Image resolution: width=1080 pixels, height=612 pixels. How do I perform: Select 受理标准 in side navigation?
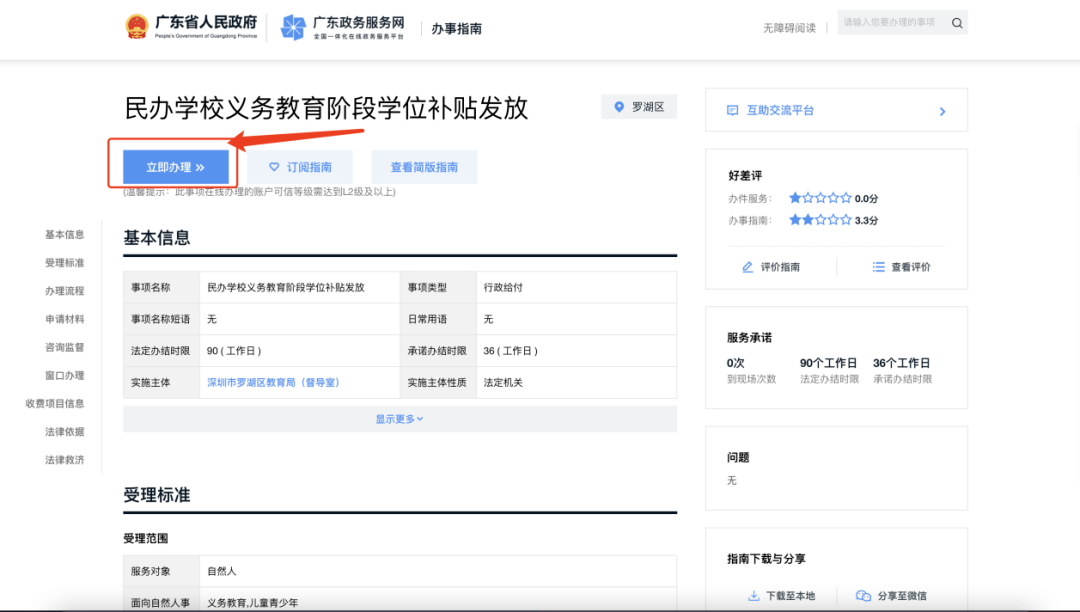tap(65, 263)
